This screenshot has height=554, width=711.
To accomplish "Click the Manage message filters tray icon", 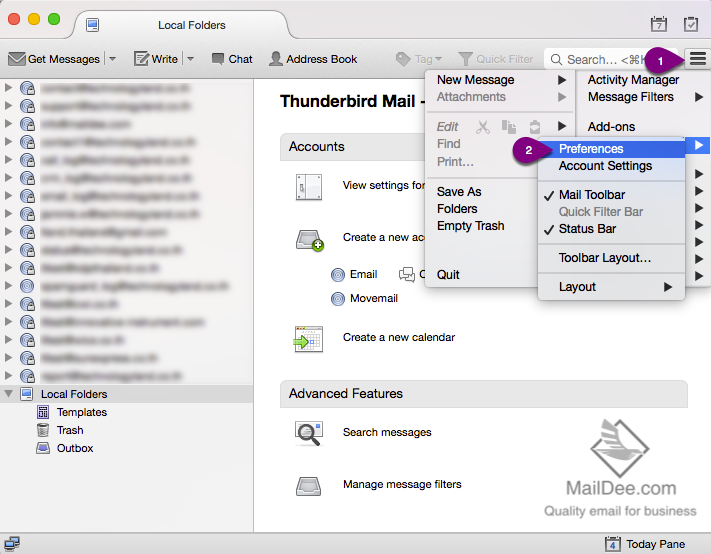I will click(308, 486).
